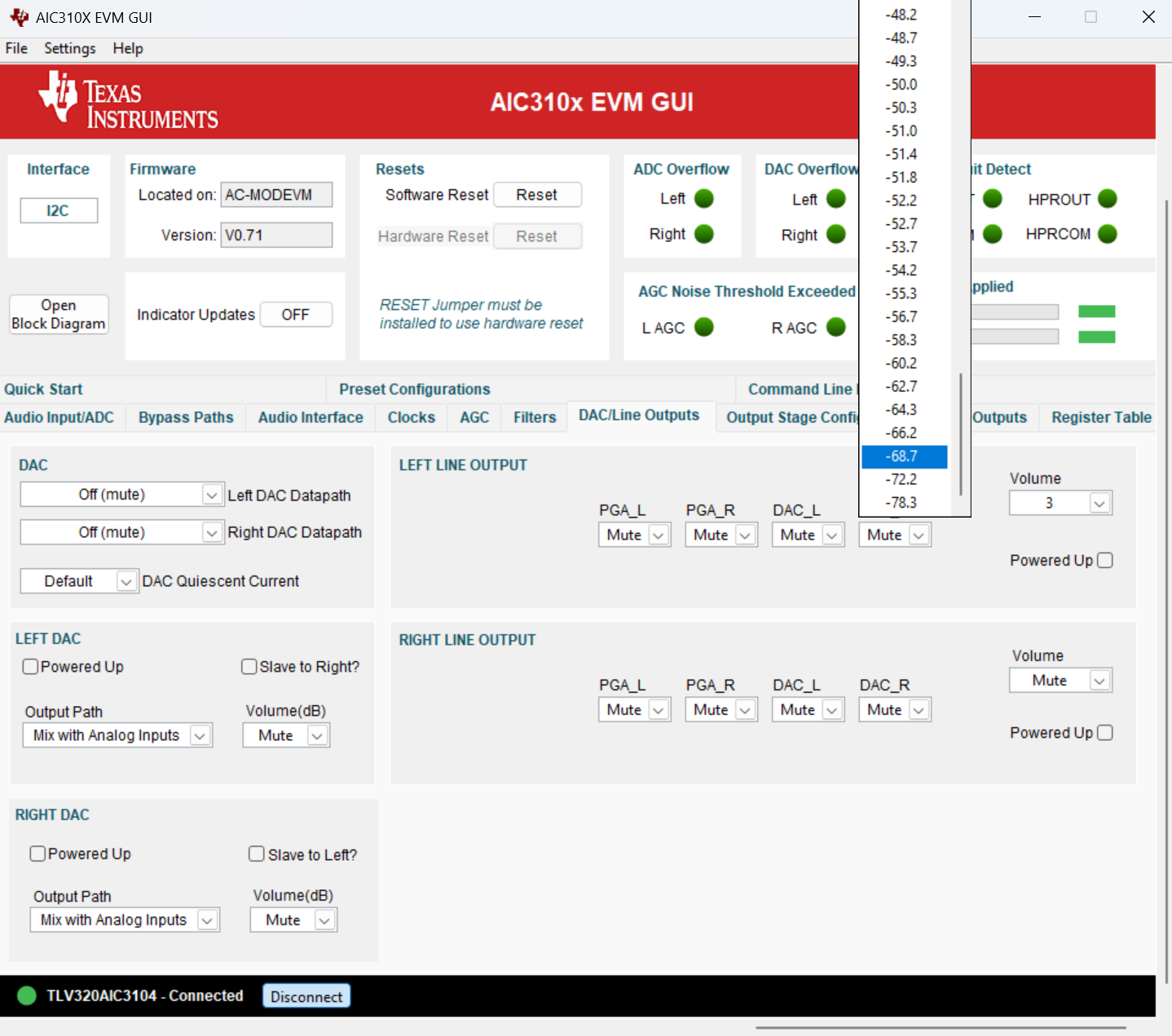The image size is (1172, 1036).
Task: Open Right DAC Datapath dropdown
Action: (x=122, y=532)
